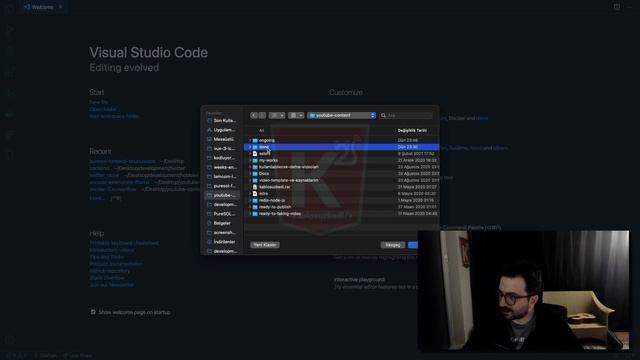
Task: Open Interactive playground on Welcome page
Action: (x=359, y=280)
